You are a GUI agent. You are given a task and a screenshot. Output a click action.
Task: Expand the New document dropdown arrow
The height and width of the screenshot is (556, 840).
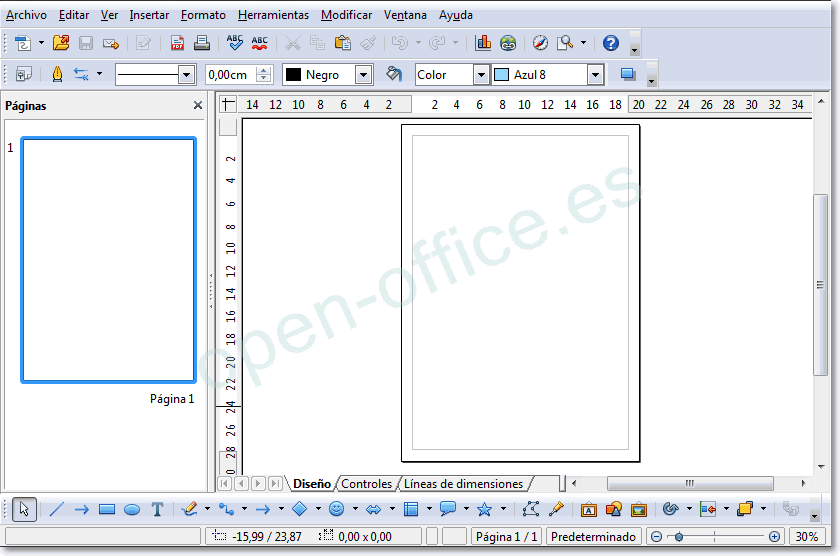click(41, 43)
